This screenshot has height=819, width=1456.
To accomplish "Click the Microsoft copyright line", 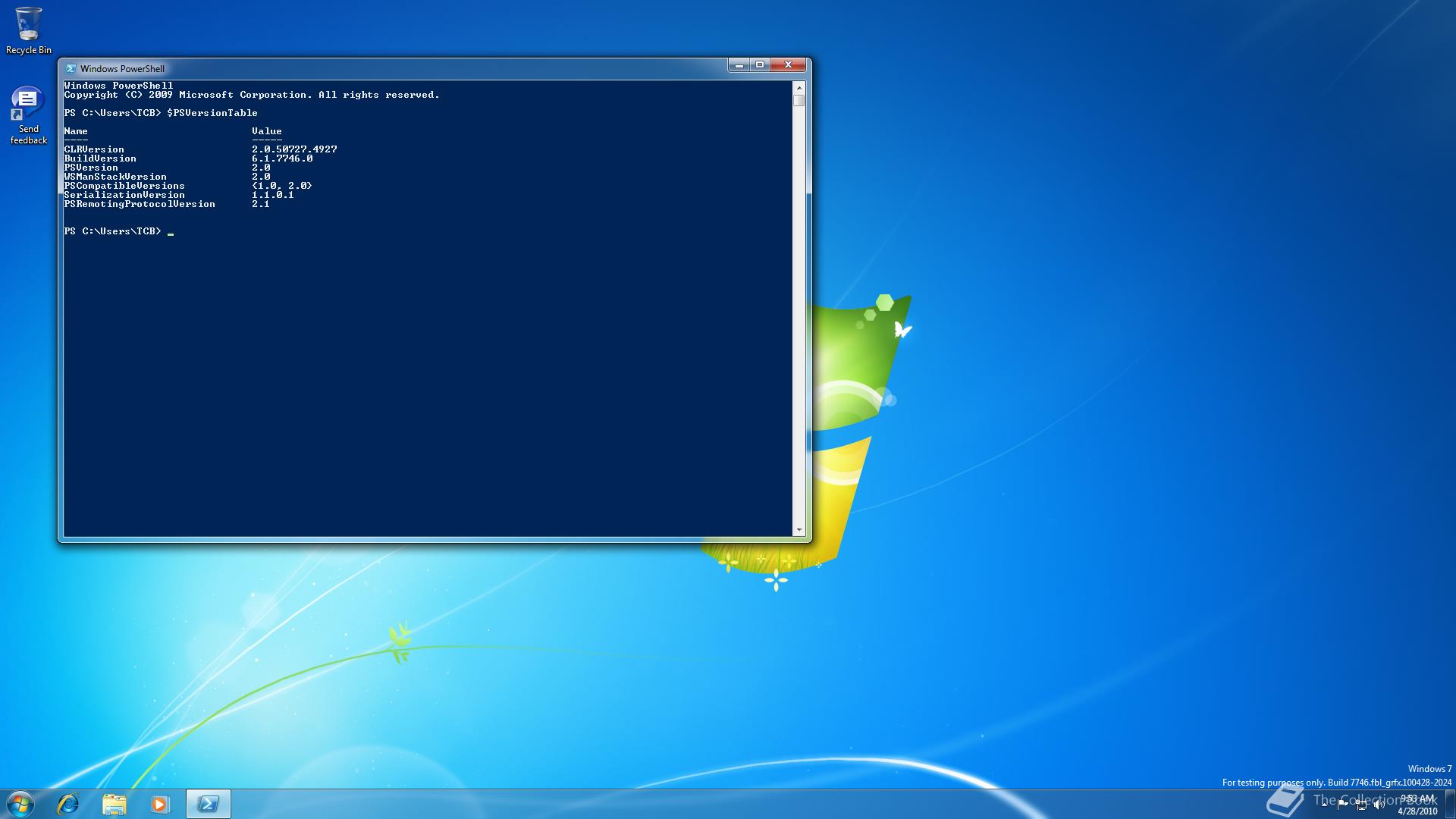I will pos(252,95).
